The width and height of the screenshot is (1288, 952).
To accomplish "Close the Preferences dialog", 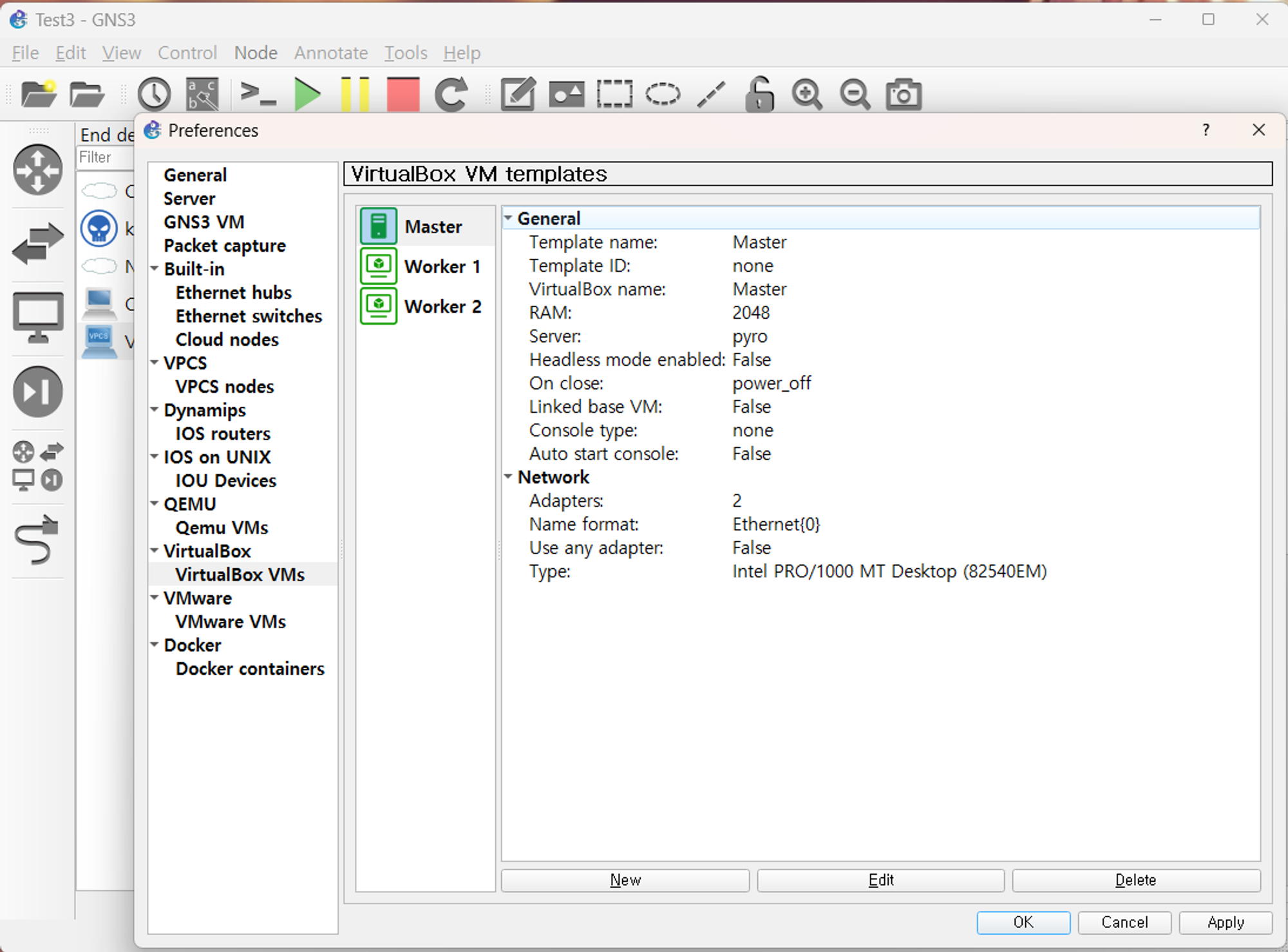I will 1259,130.
